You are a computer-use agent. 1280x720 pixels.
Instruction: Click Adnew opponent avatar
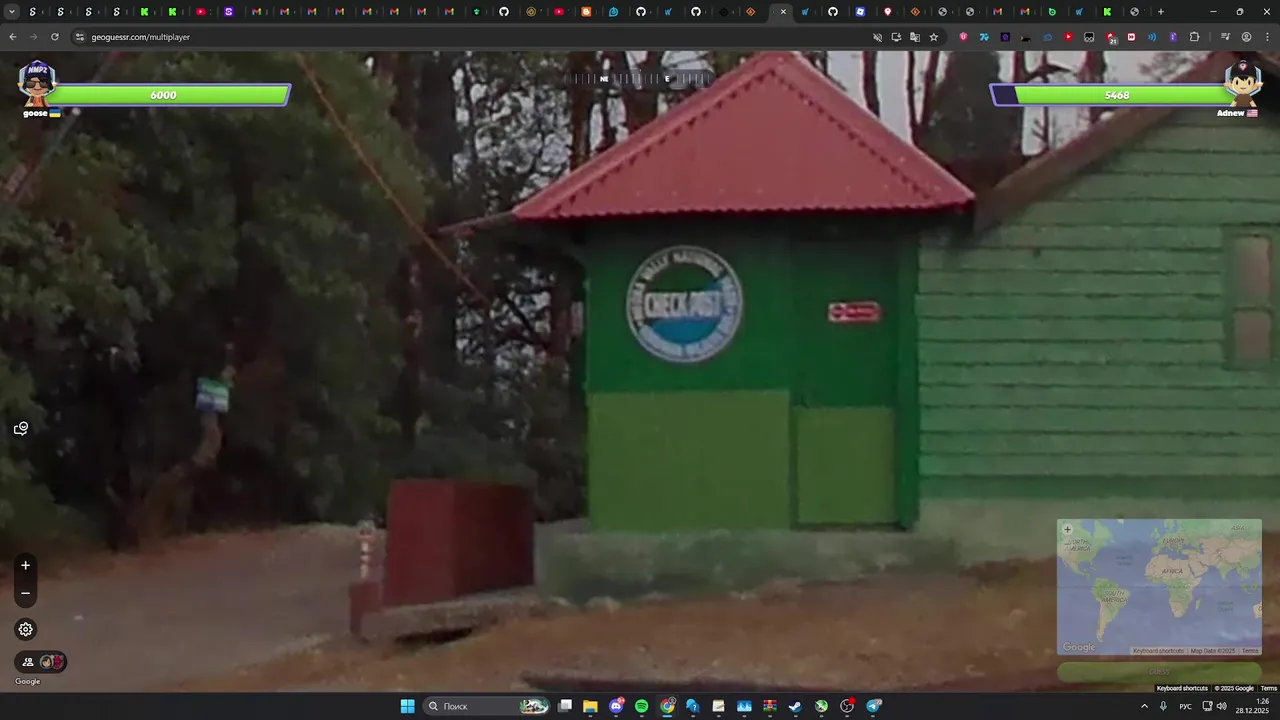[x=1243, y=84]
